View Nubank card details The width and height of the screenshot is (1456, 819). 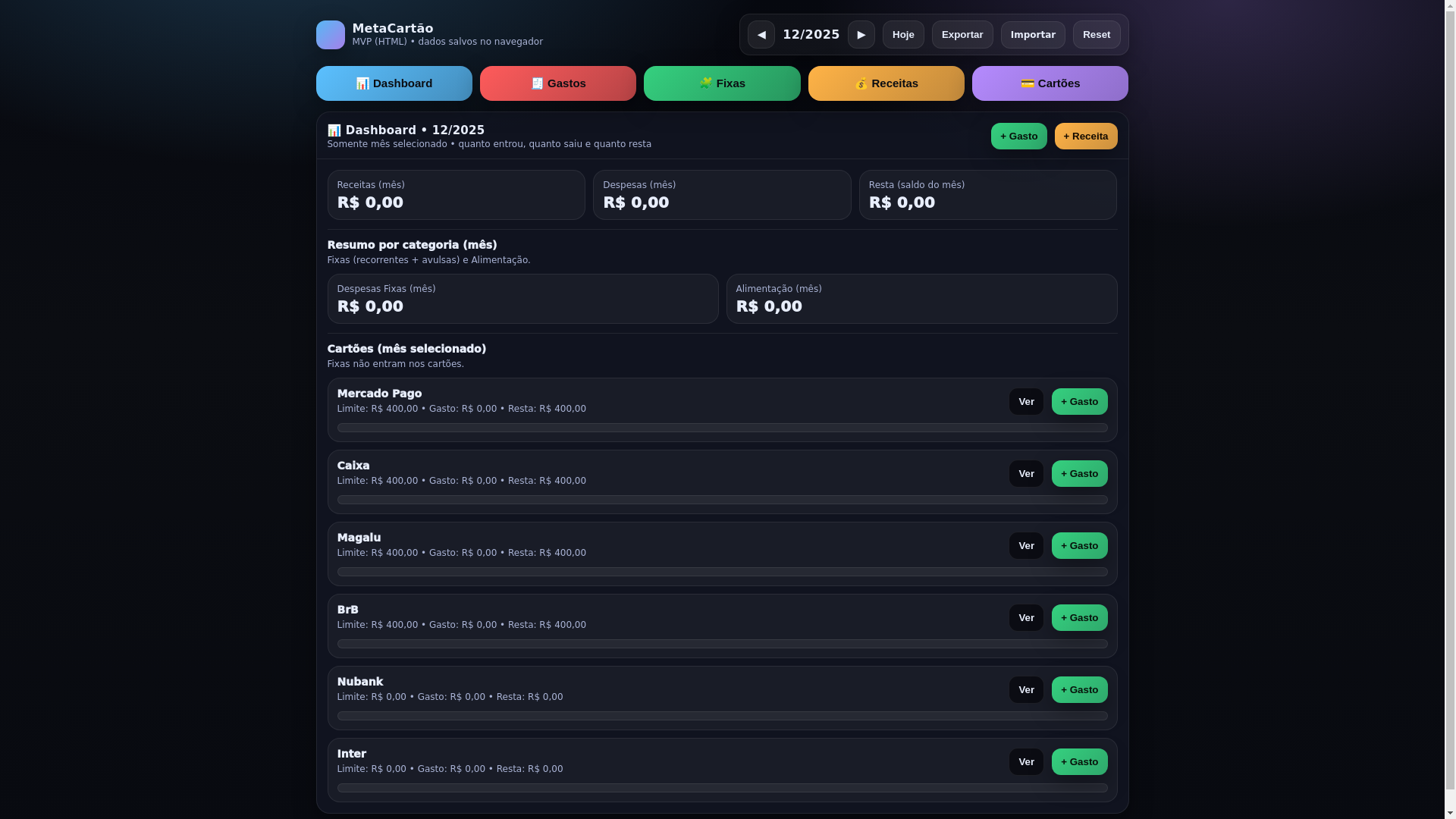[x=1026, y=690]
